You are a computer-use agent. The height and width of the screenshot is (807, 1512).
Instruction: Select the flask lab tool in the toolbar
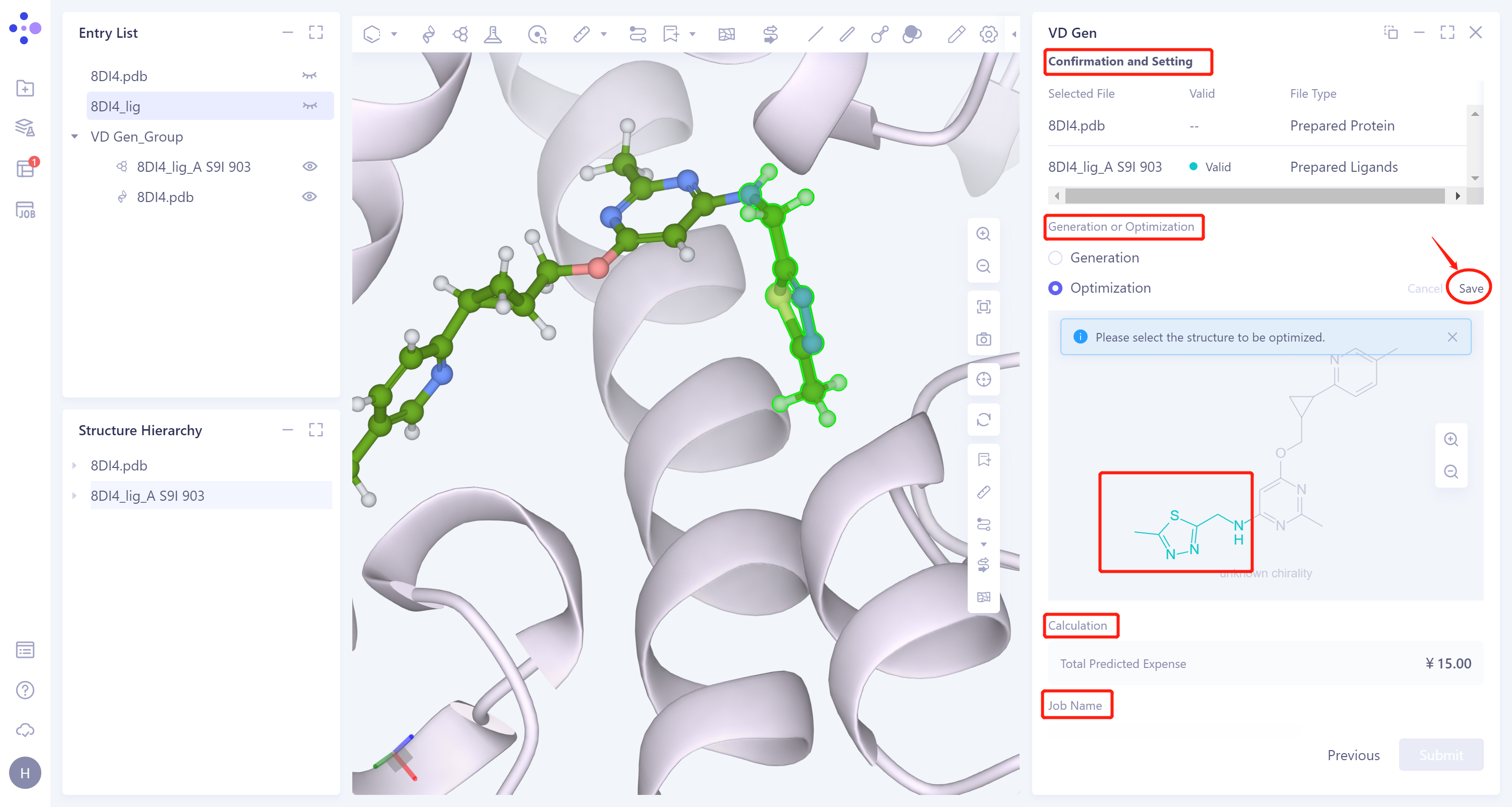pos(493,35)
